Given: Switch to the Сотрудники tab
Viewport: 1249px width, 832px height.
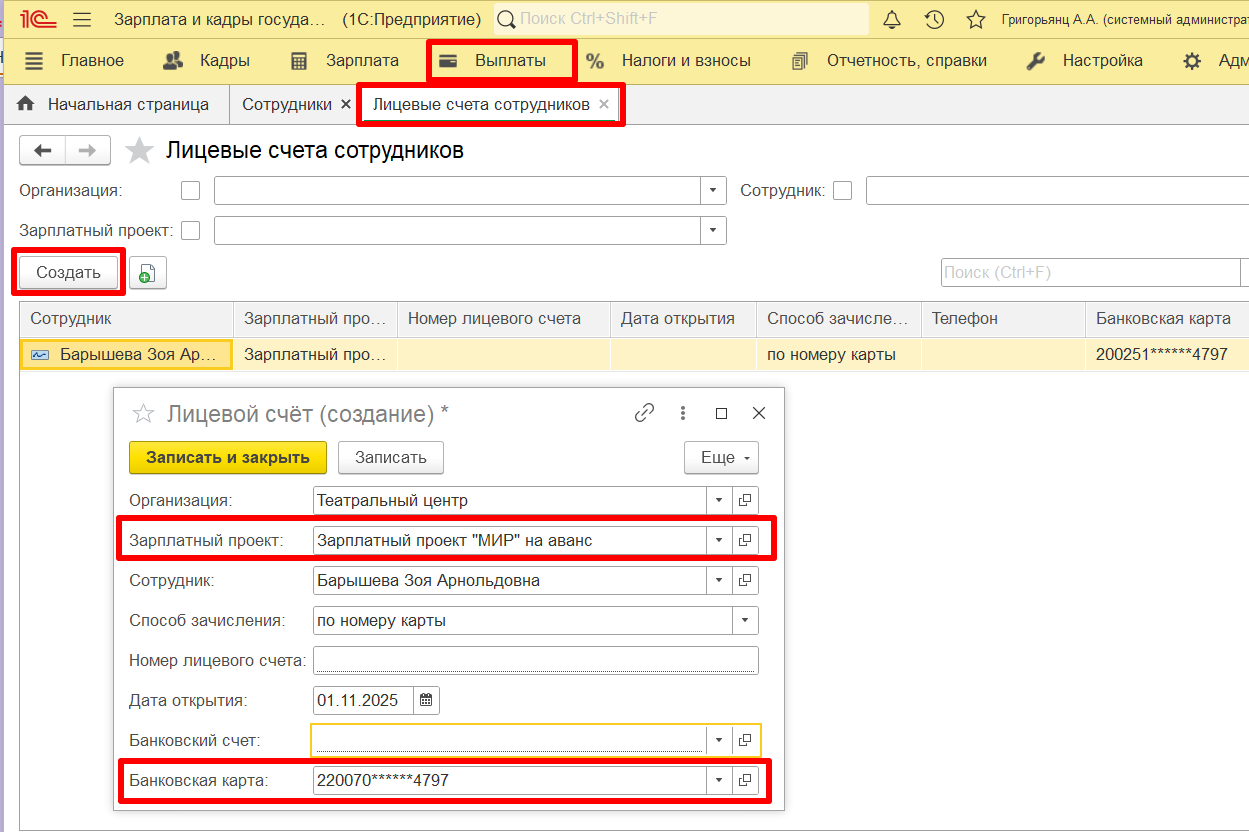Looking at the screenshot, I should (x=286, y=104).
